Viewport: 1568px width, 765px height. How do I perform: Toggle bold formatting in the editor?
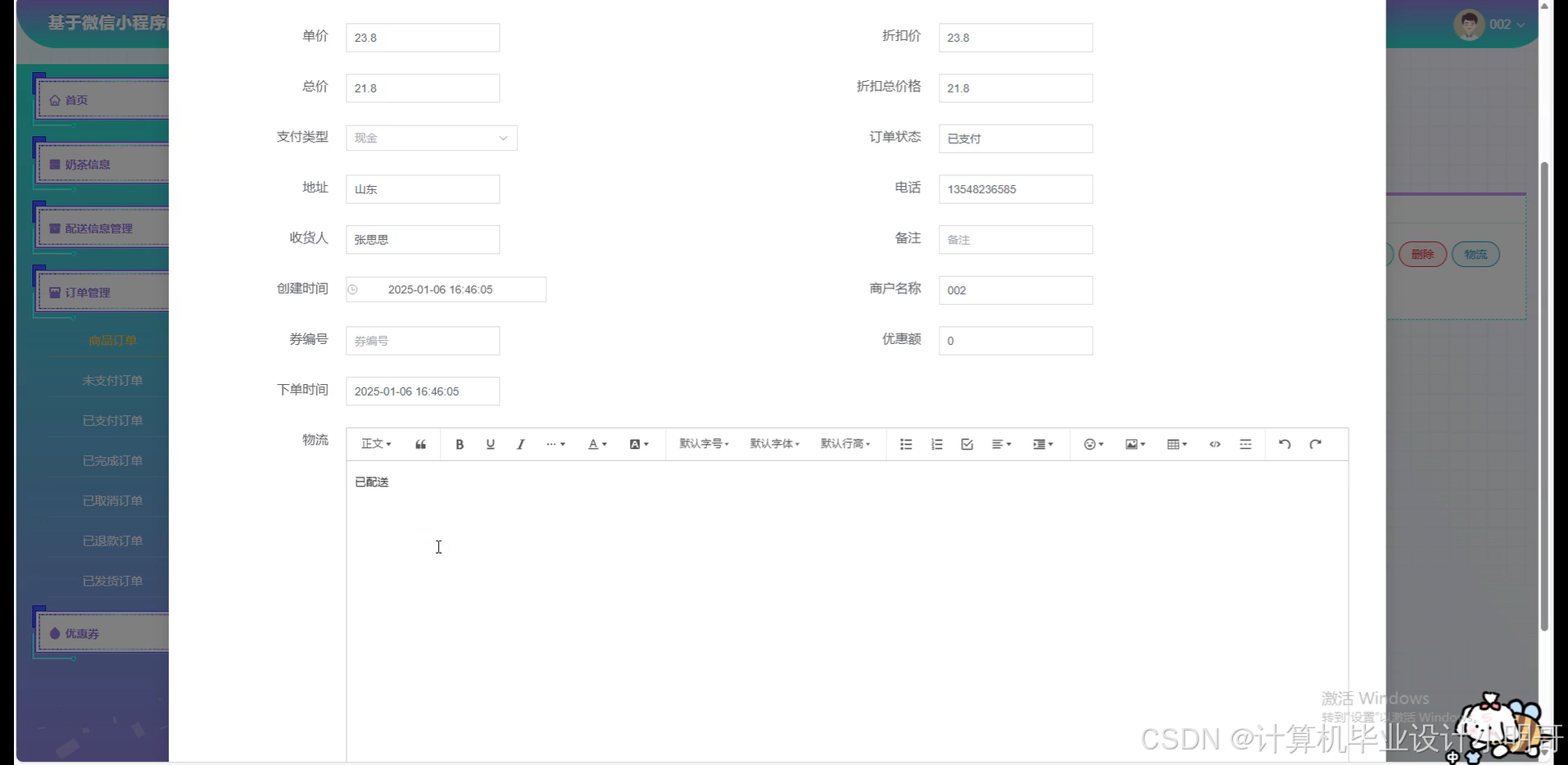point(460,444)
